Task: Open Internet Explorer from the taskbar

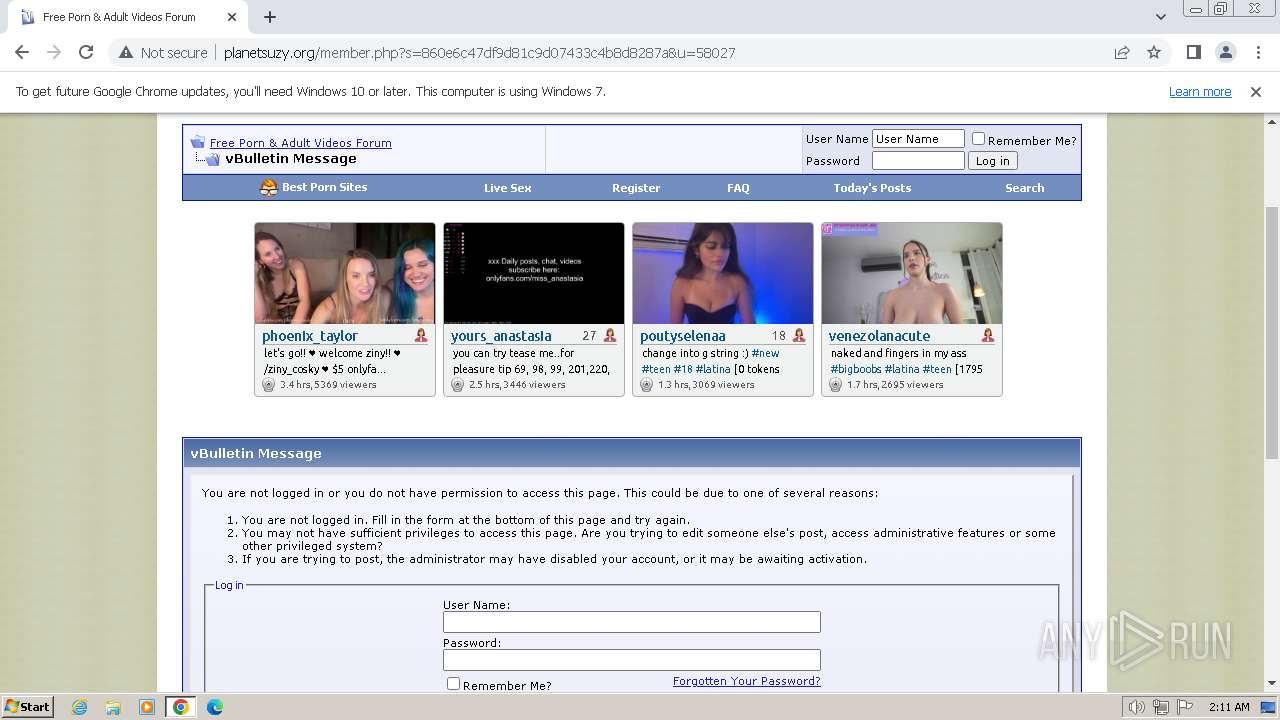Action: pyautogui.click(x=80, y=707)
